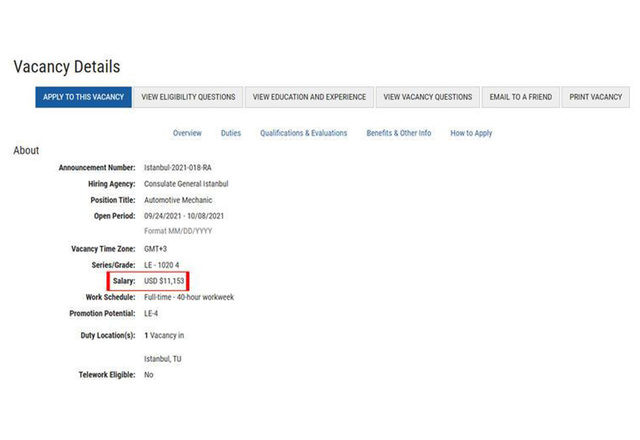Image resolution: width=640 pixels, height=440 pixels.
Task: Open View Eligibility Questions
Action: coord(188,97)
